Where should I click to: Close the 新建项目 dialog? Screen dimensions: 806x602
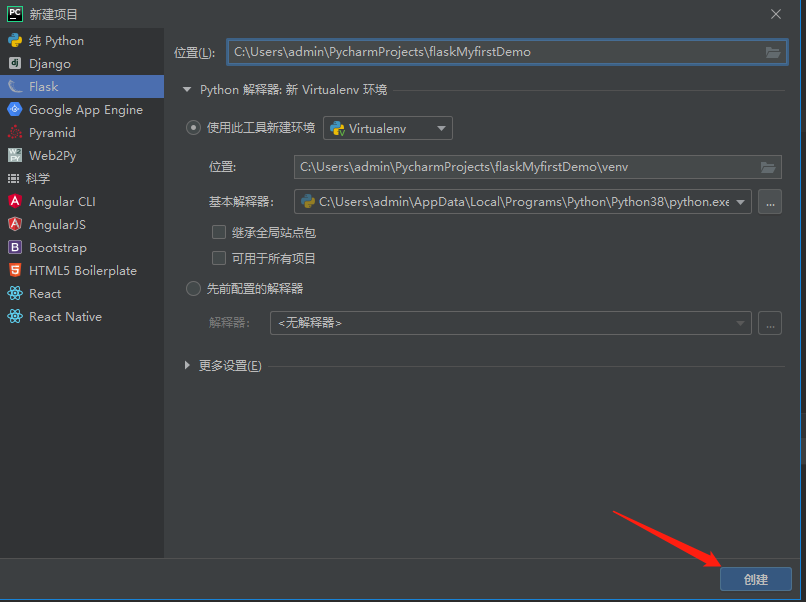coord(776,14)
